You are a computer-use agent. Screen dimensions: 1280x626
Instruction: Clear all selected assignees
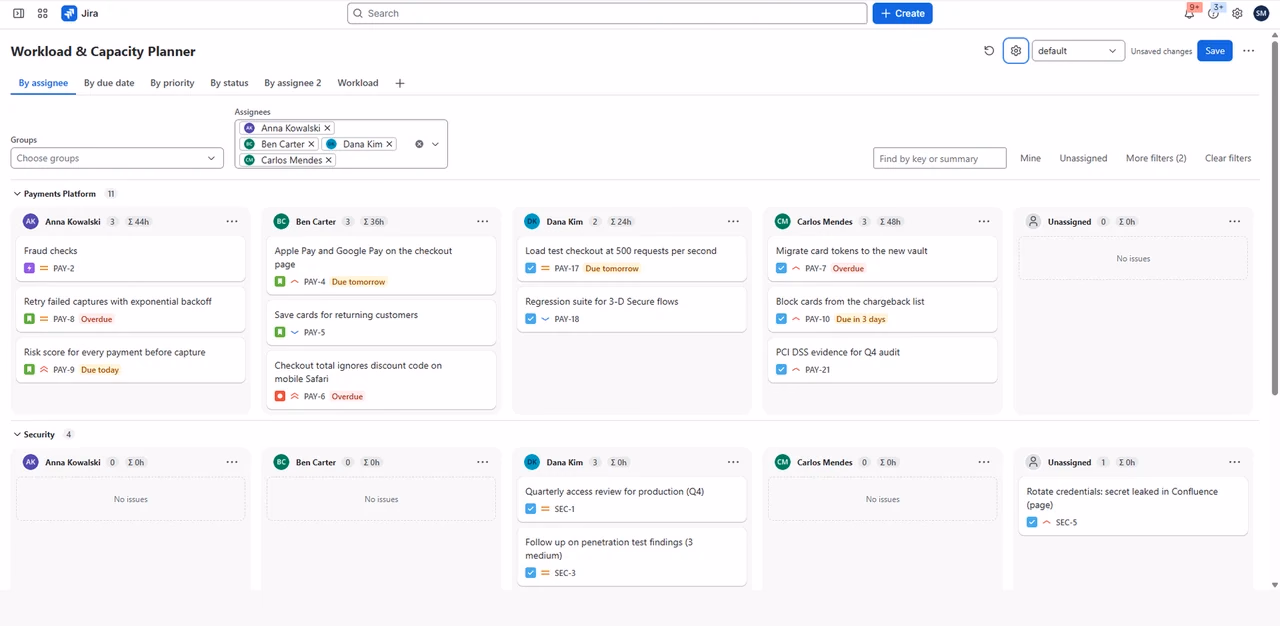(419, 144)
